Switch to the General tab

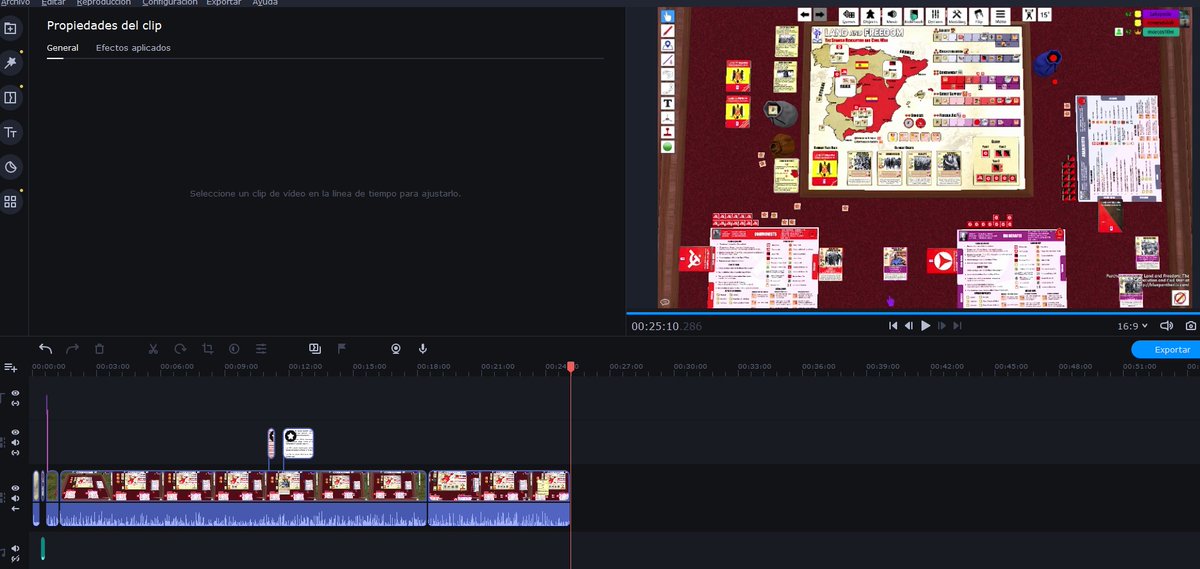pyautogui.click(x=62, y=48)
